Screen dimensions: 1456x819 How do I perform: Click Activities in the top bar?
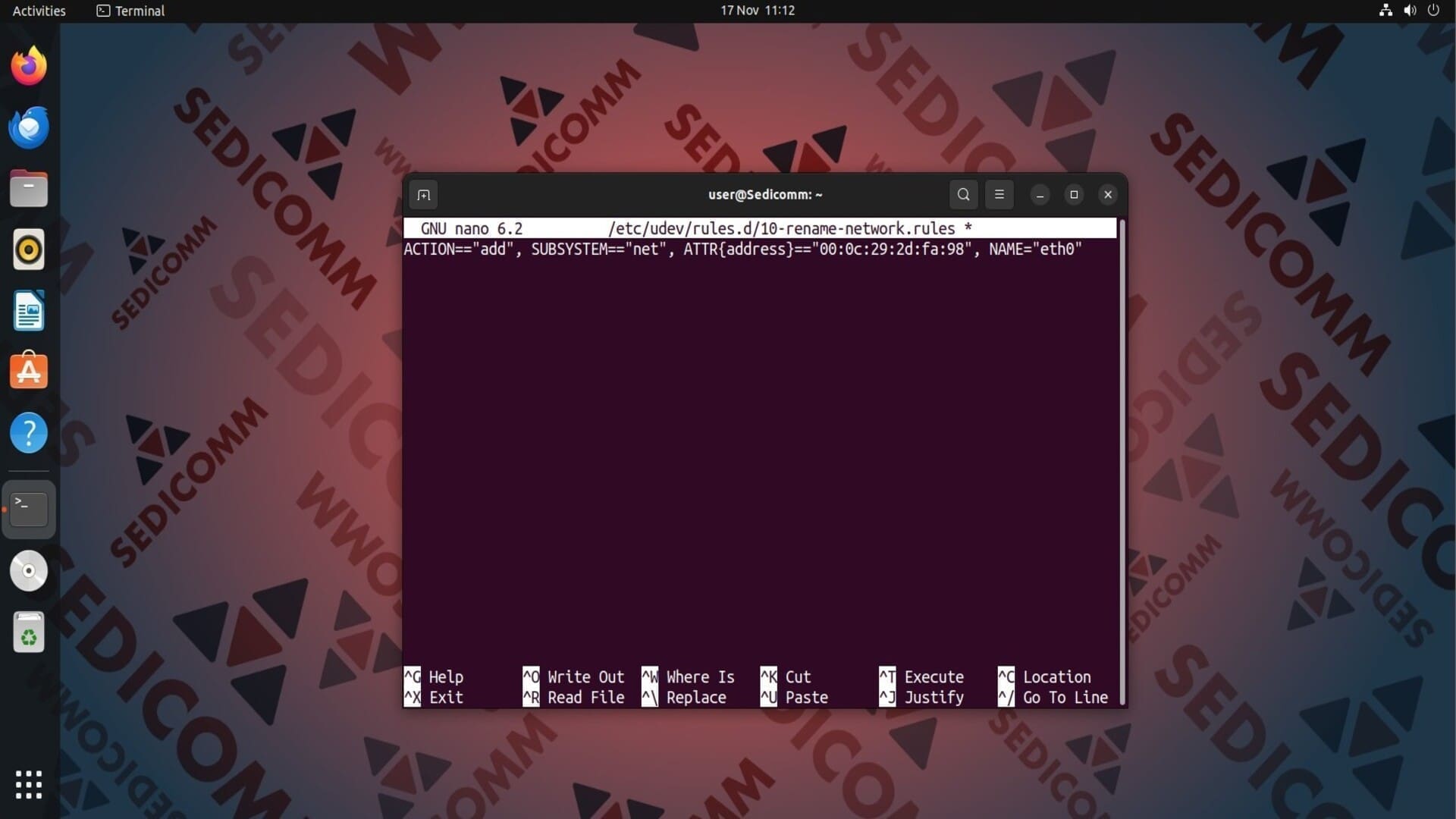(39, 11)
